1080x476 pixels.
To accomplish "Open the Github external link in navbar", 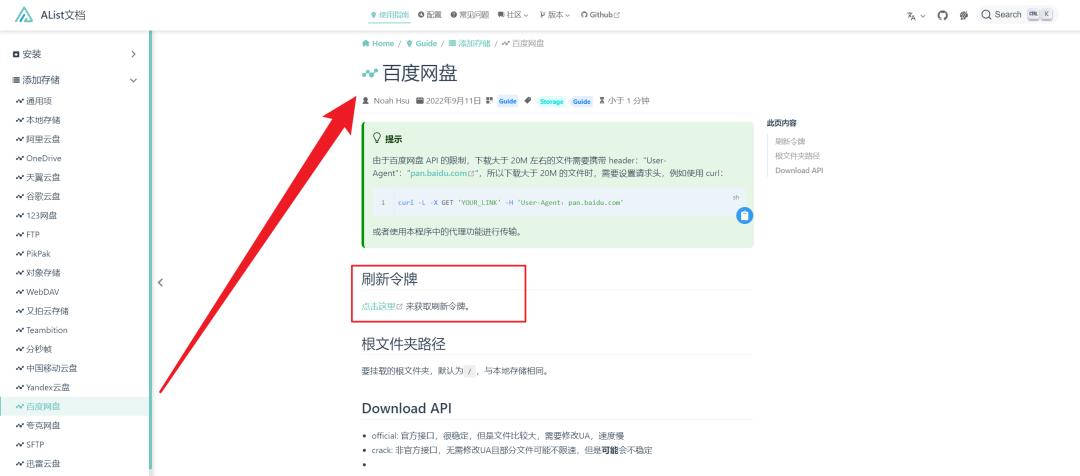I will [600, 14].
